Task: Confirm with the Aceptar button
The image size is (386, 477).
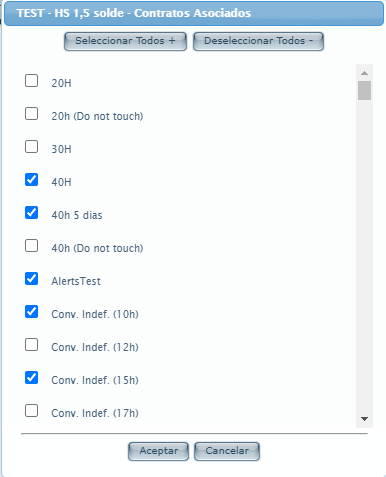Action: 158,451
